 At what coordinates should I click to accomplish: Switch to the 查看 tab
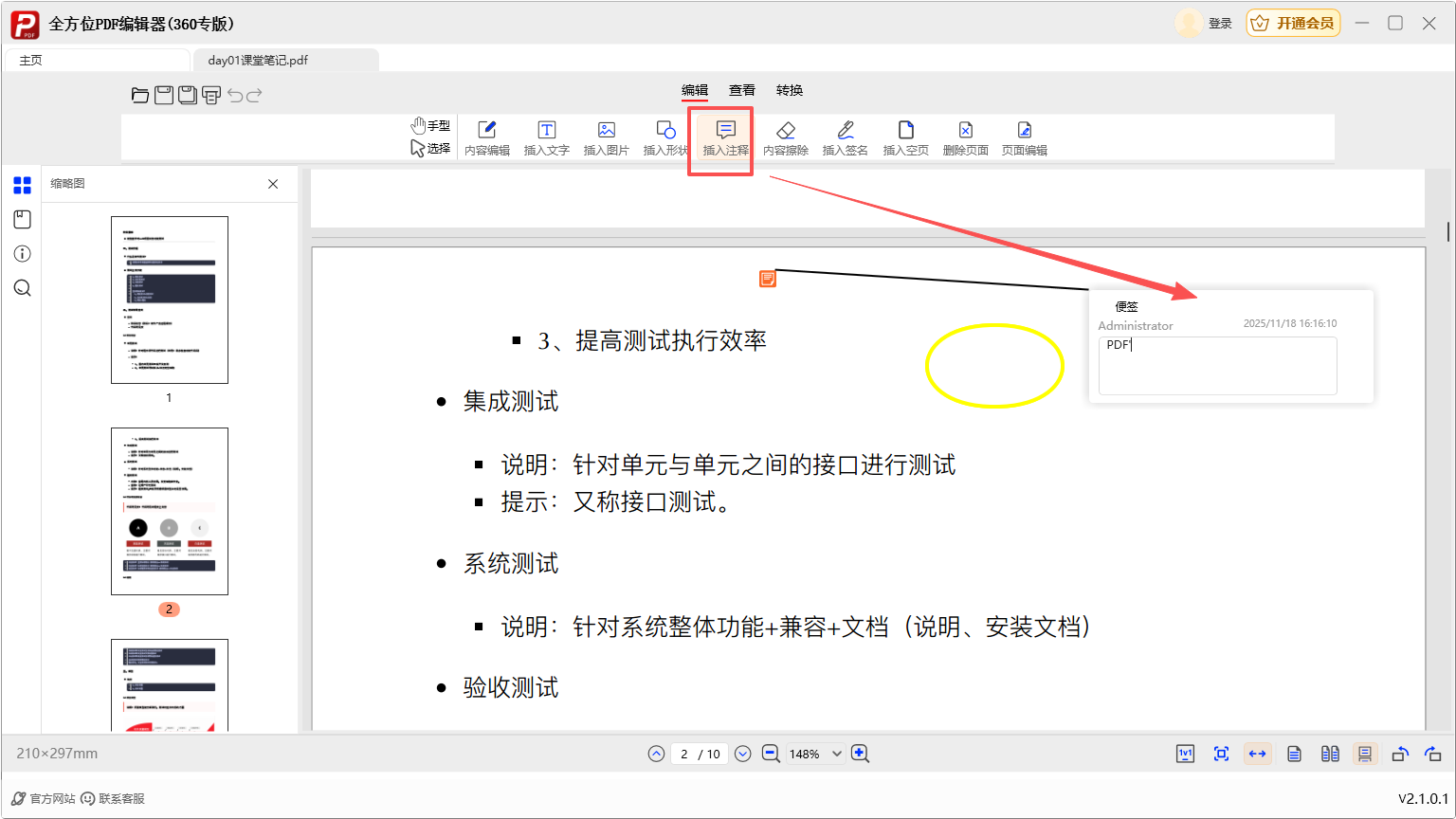[741, 90]
